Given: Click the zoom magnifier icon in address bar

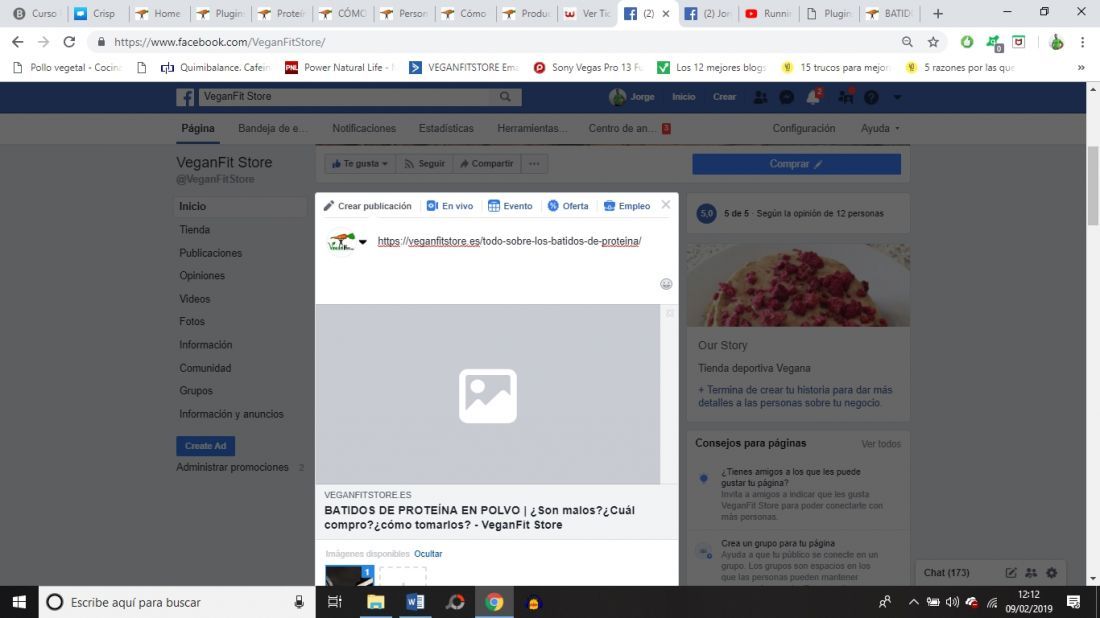Looking at the screenshot, I should click(x=907, y=42).
